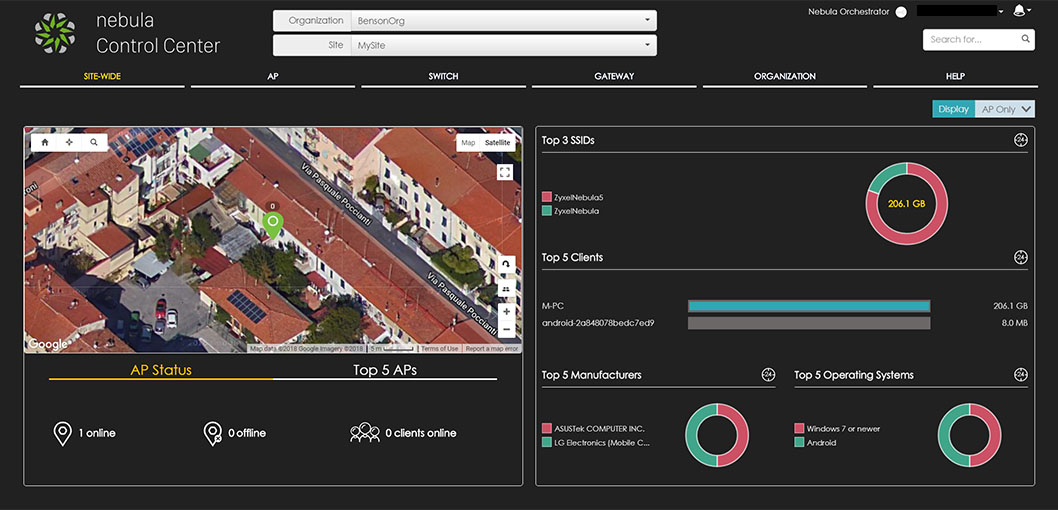Click the Display button
This screenshot has width=1058, height=510.
pyautogui.click(x=953, y=109)
